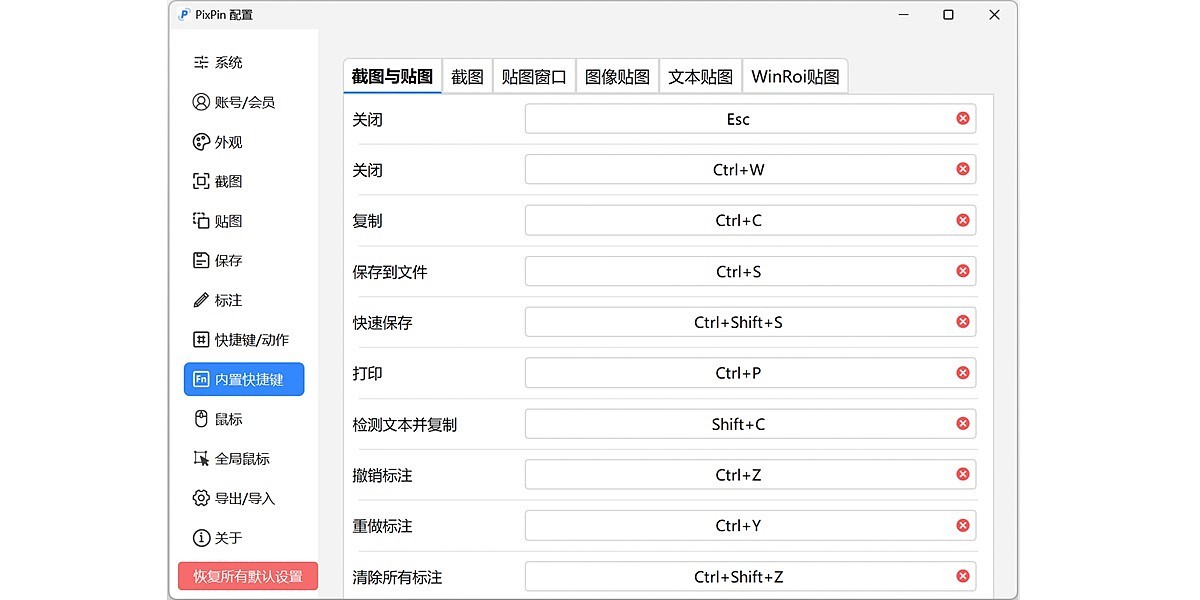The width and height of the screenshot is (1200, 600).
Task: Switch to the WinRoi贴图 tab
Action: pyautogui.click(x=795, y=76)
